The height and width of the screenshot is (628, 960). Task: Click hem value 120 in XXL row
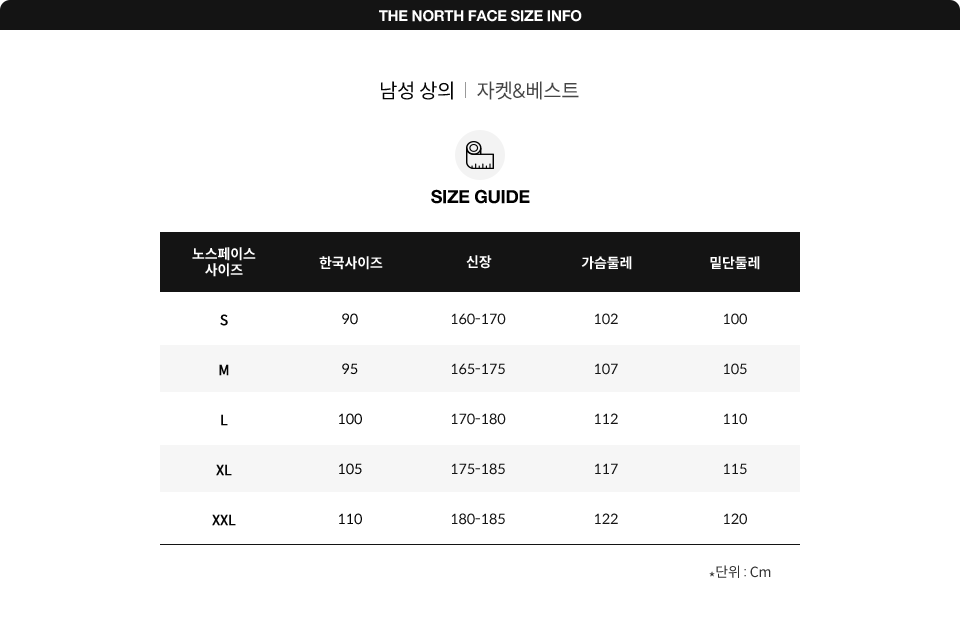tap(735, 519)
